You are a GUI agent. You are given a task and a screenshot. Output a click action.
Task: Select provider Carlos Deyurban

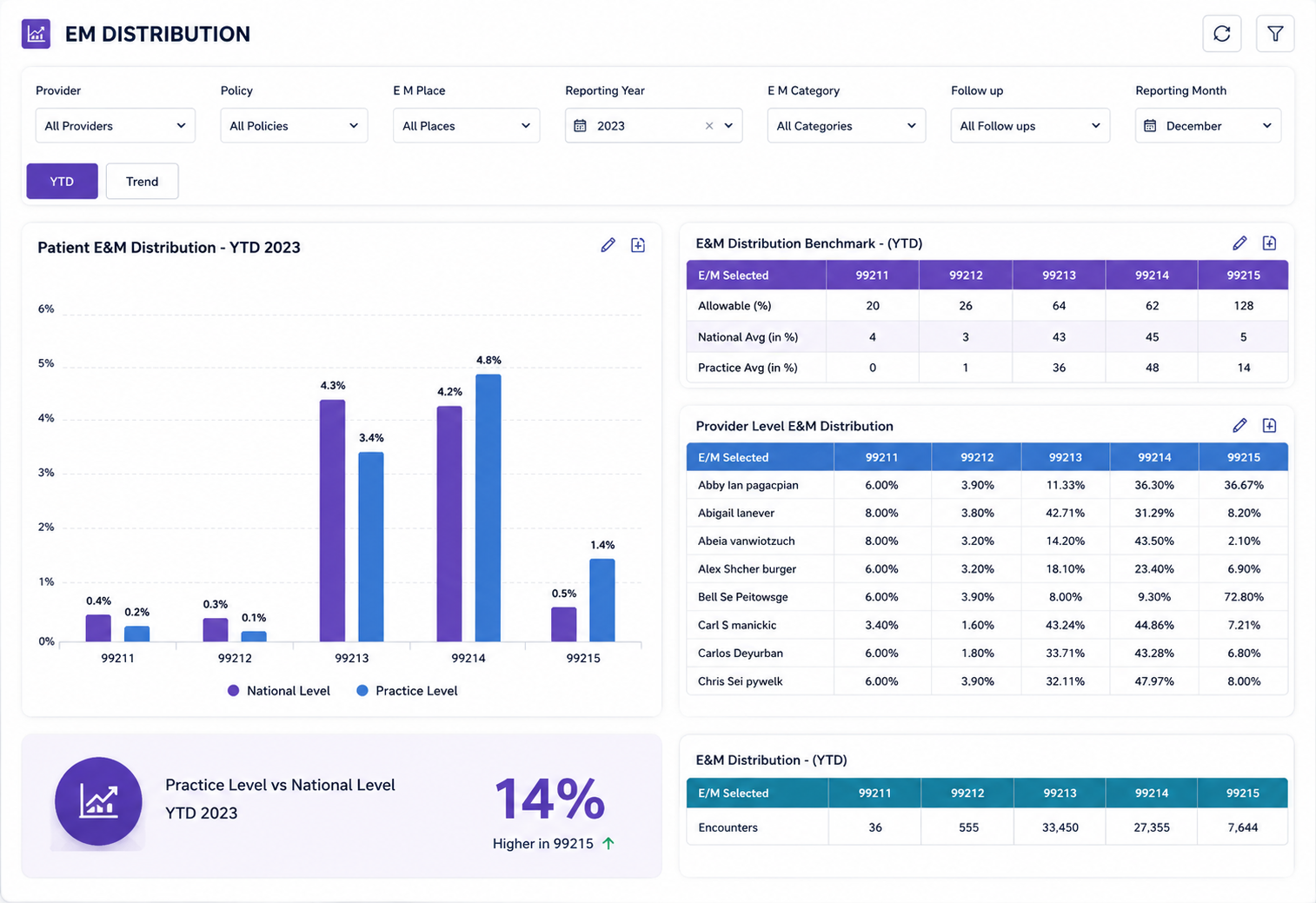[x=740, y=653]
